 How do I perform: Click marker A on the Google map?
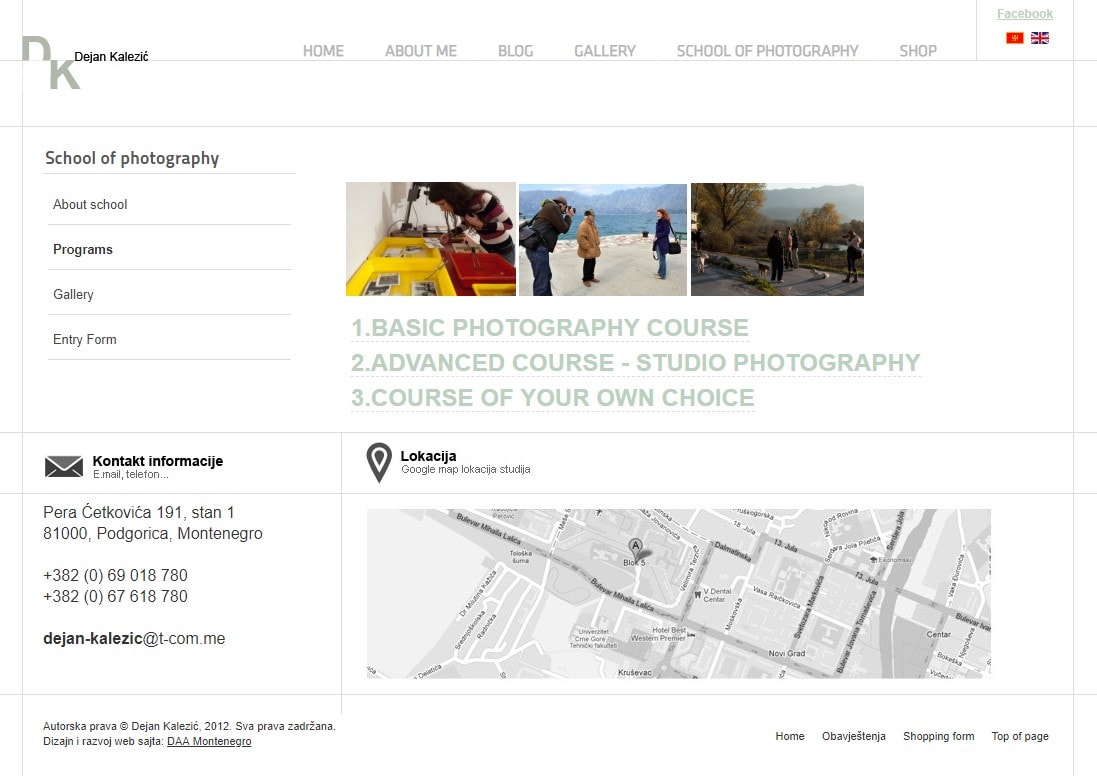(x=635, y=549)
